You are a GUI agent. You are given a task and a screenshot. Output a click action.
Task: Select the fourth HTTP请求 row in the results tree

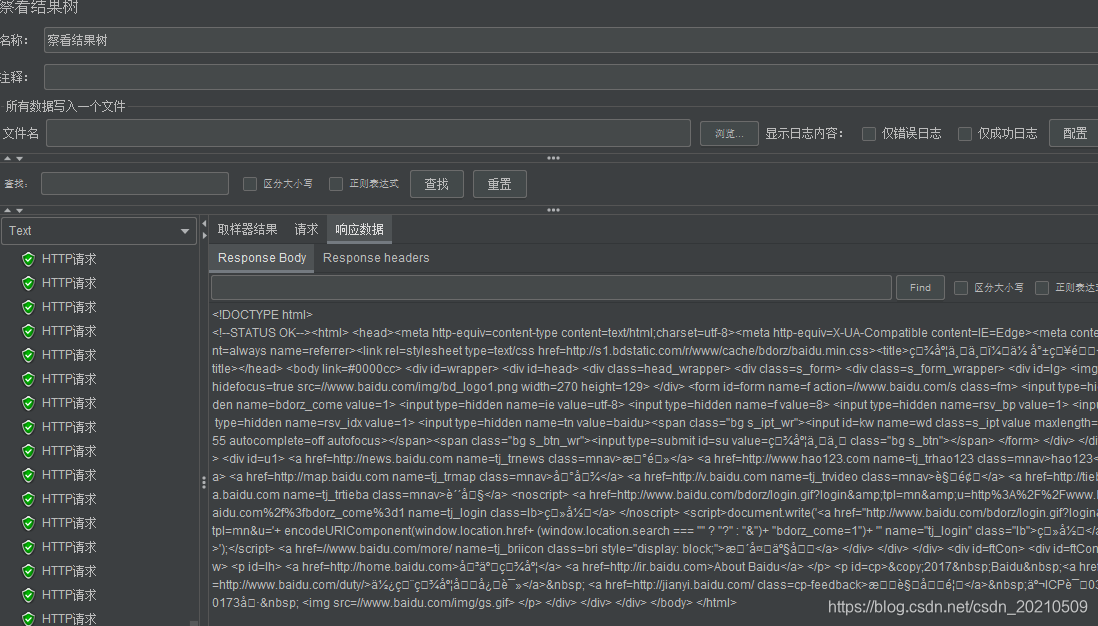coord(69,331)
